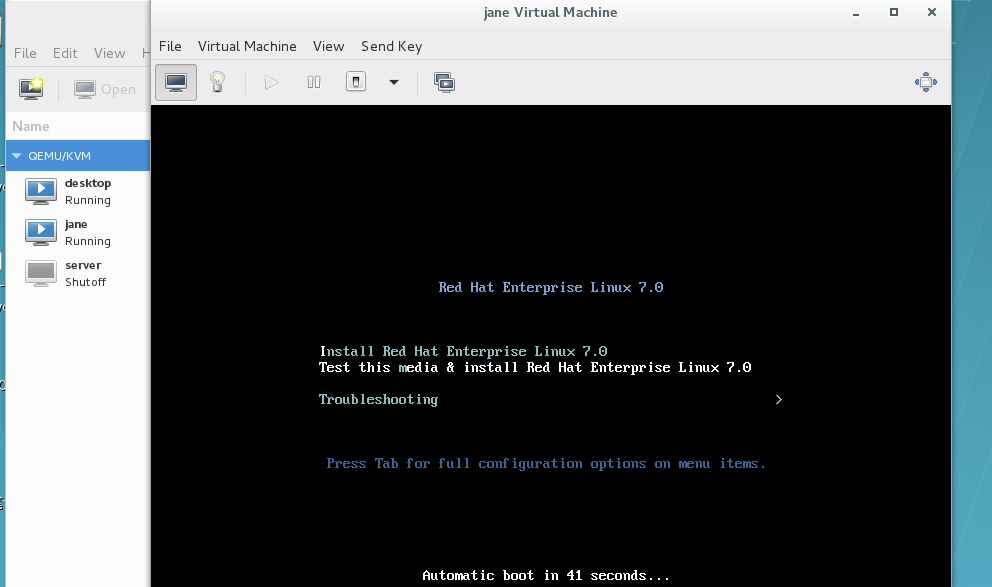
Task: Select Test this media & install entry
Action: [535, 368]
